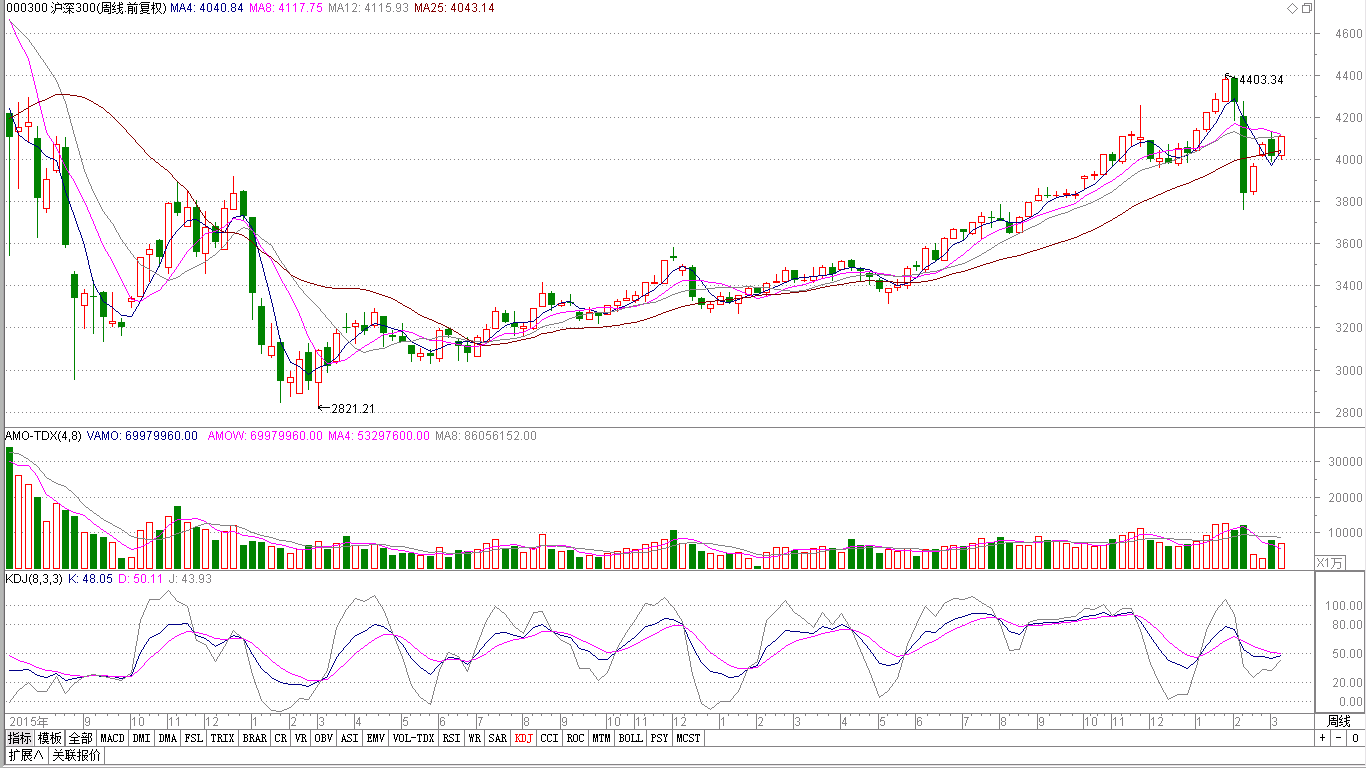
Task: Open the 关联报价 related quotes tab
Action: point(76,755)
